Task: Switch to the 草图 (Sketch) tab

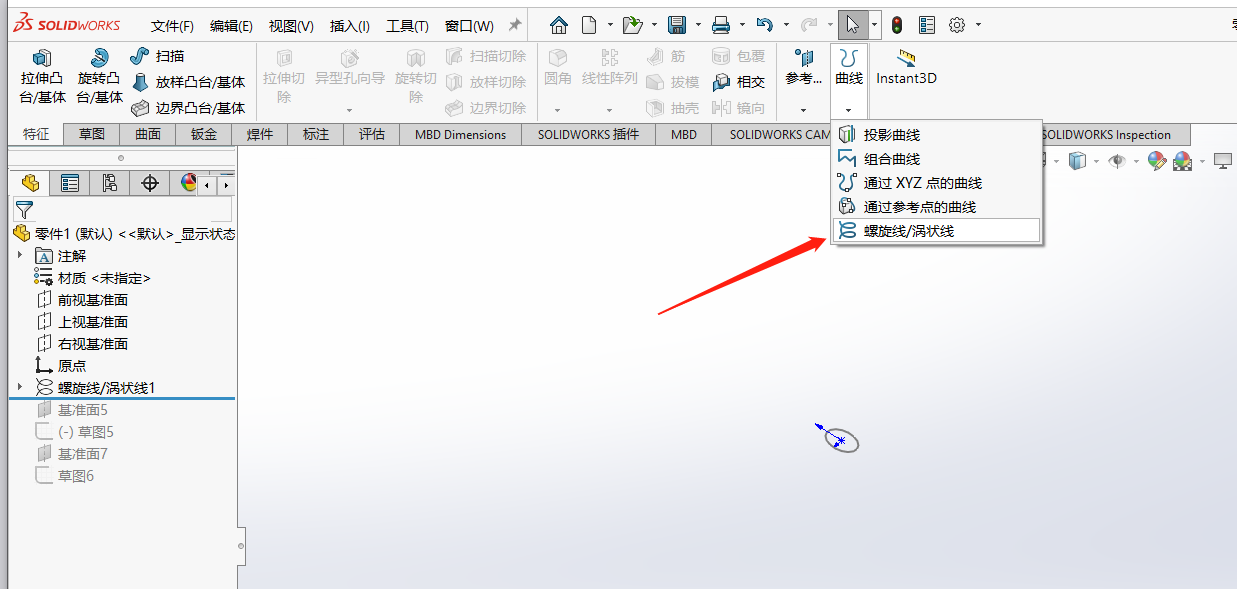Action: 92,135
